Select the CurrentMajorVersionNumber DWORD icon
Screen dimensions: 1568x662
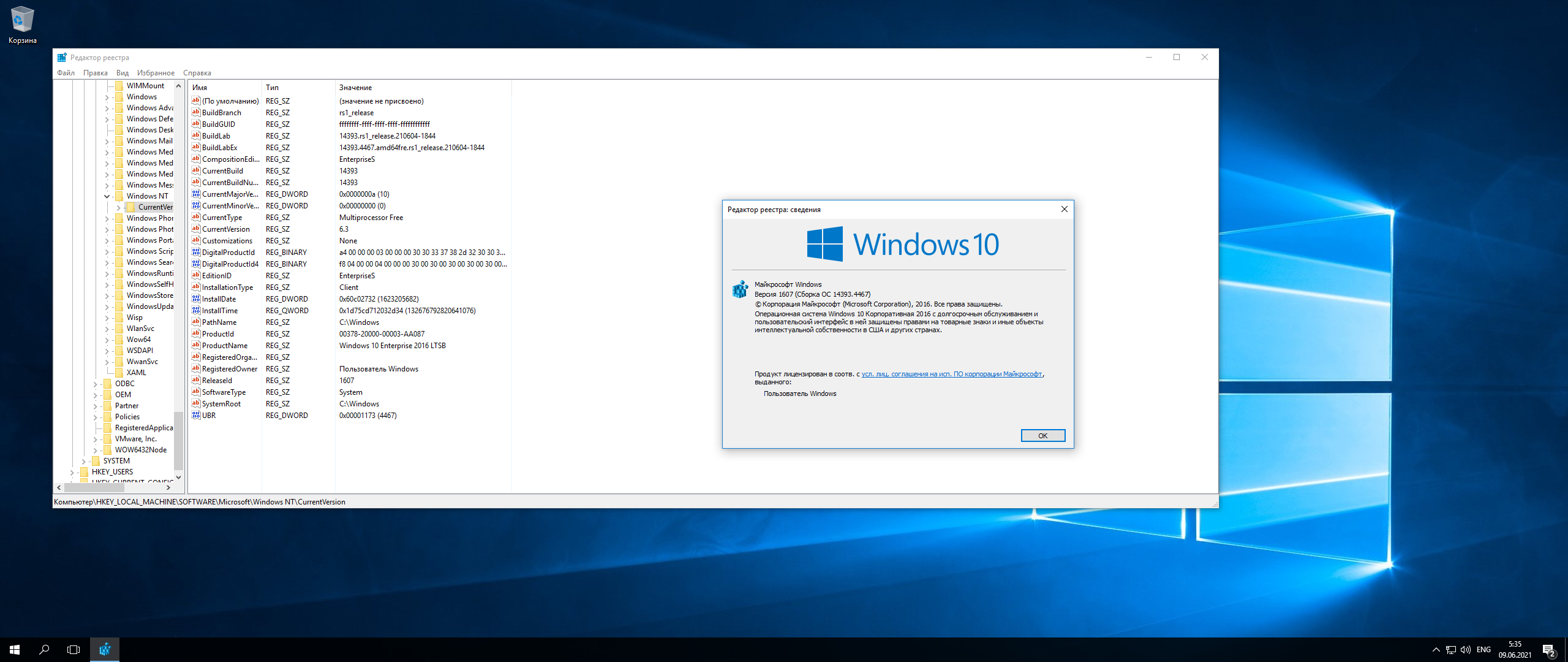coord(196,194)
